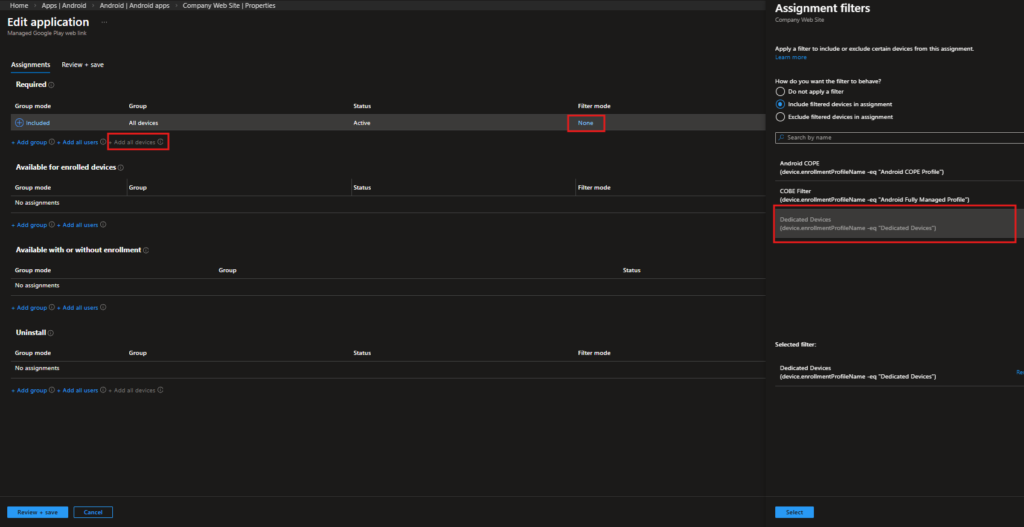Select 'Do not apply a filter' radio option
1024x527 pixels.
781,91
